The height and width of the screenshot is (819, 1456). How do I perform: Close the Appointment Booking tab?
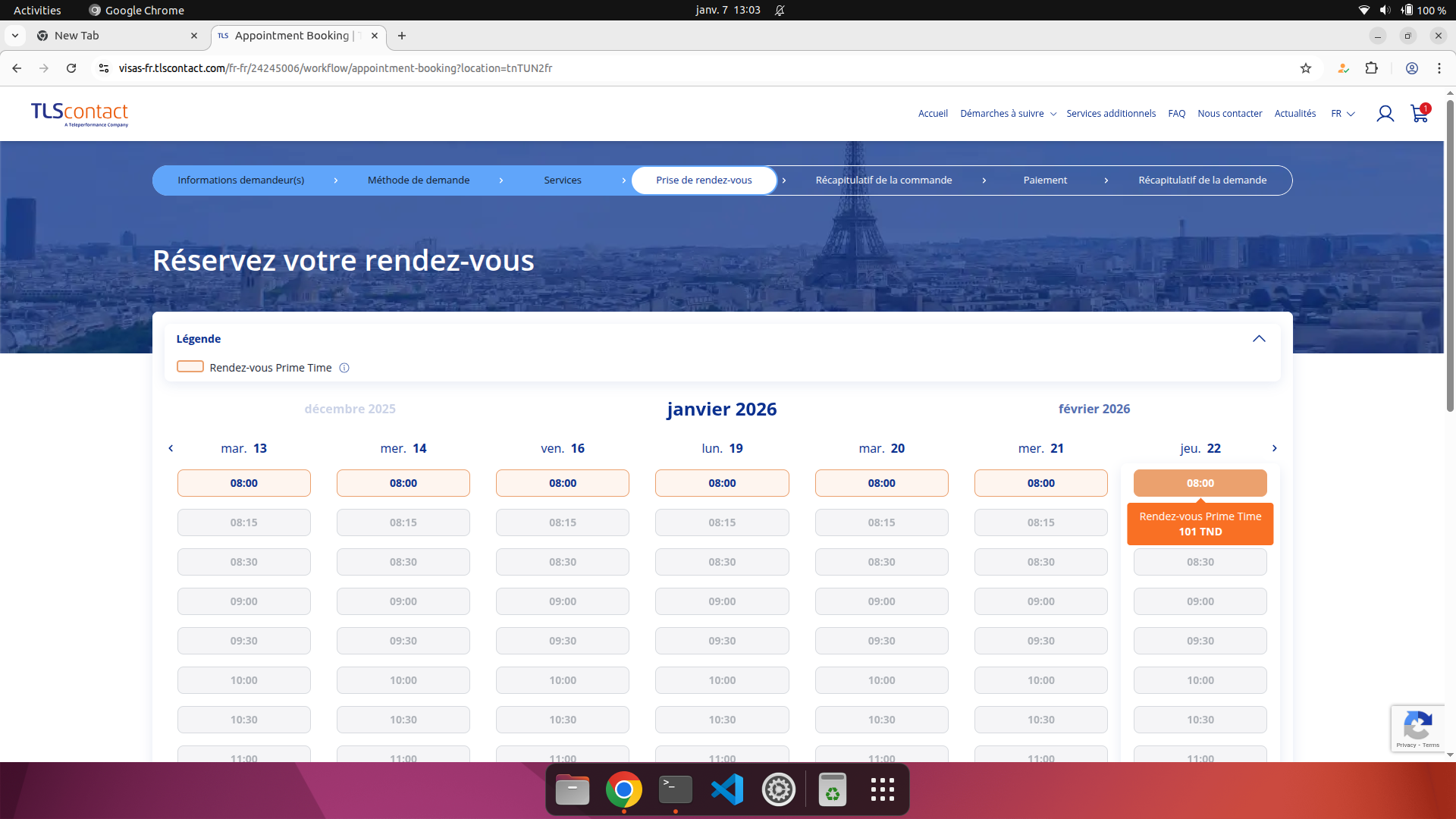[x=375, y=36]
